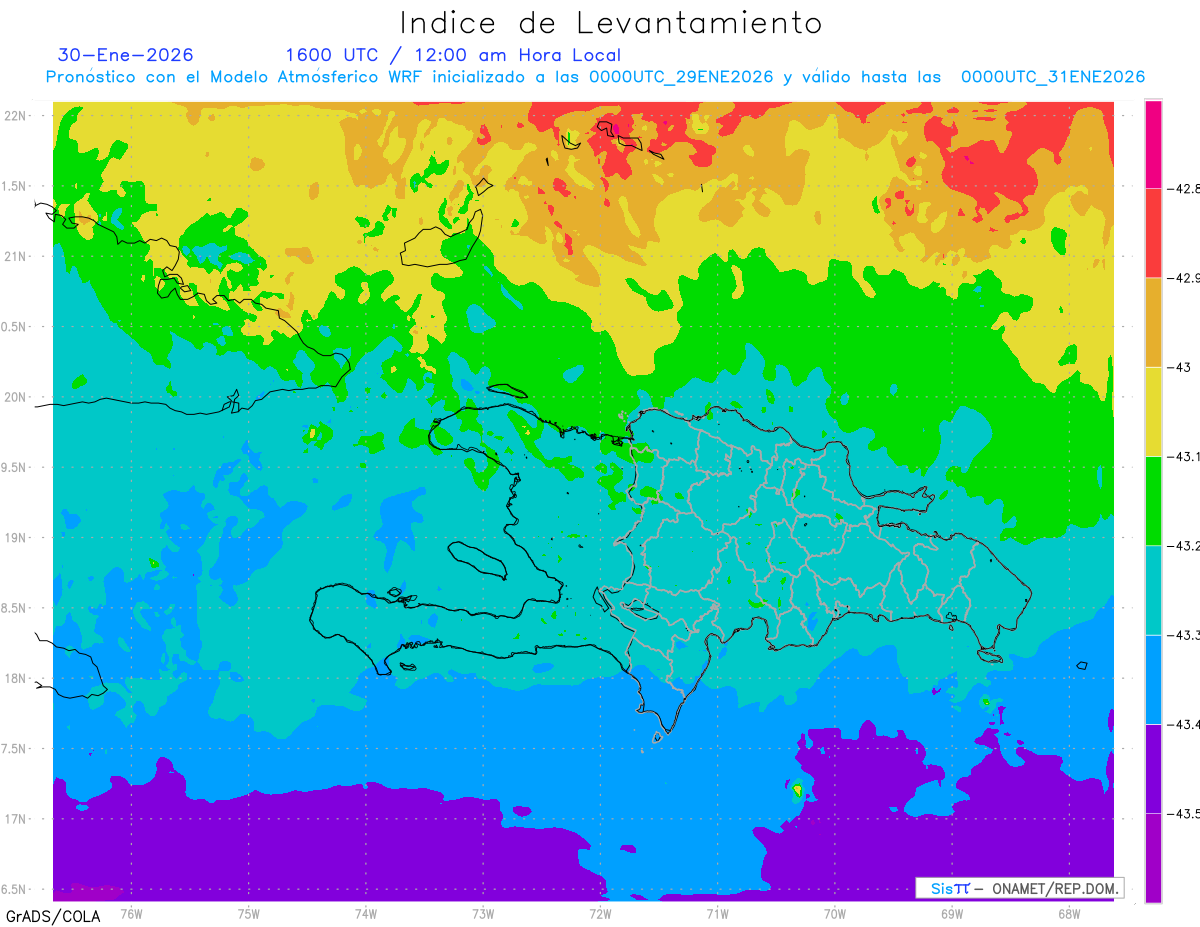Click the 1.5N latitude label
Viewport: 1200px width, 927px height.
pyautogui.click(x=15, y=186)
